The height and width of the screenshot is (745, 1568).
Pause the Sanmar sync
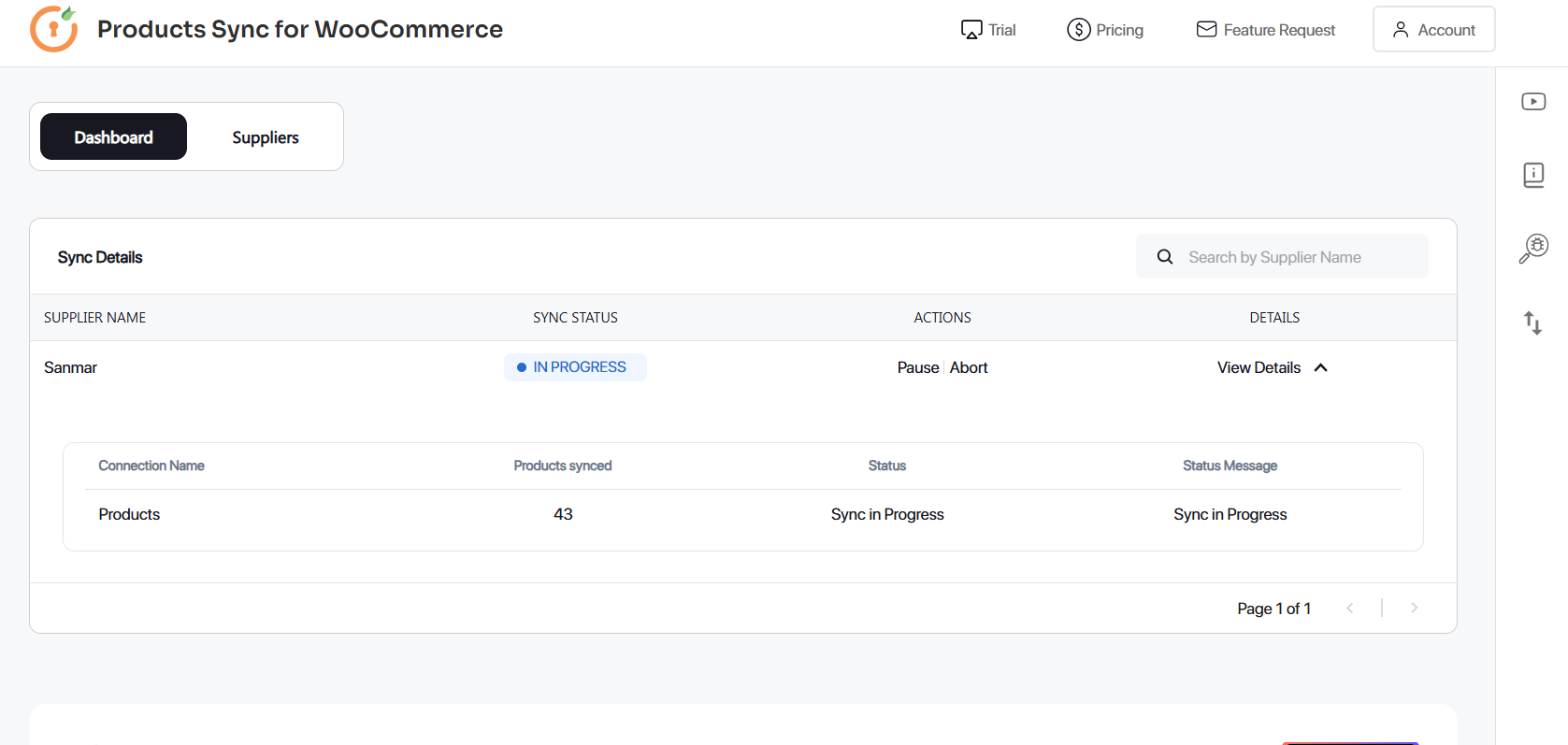(917, 367)
